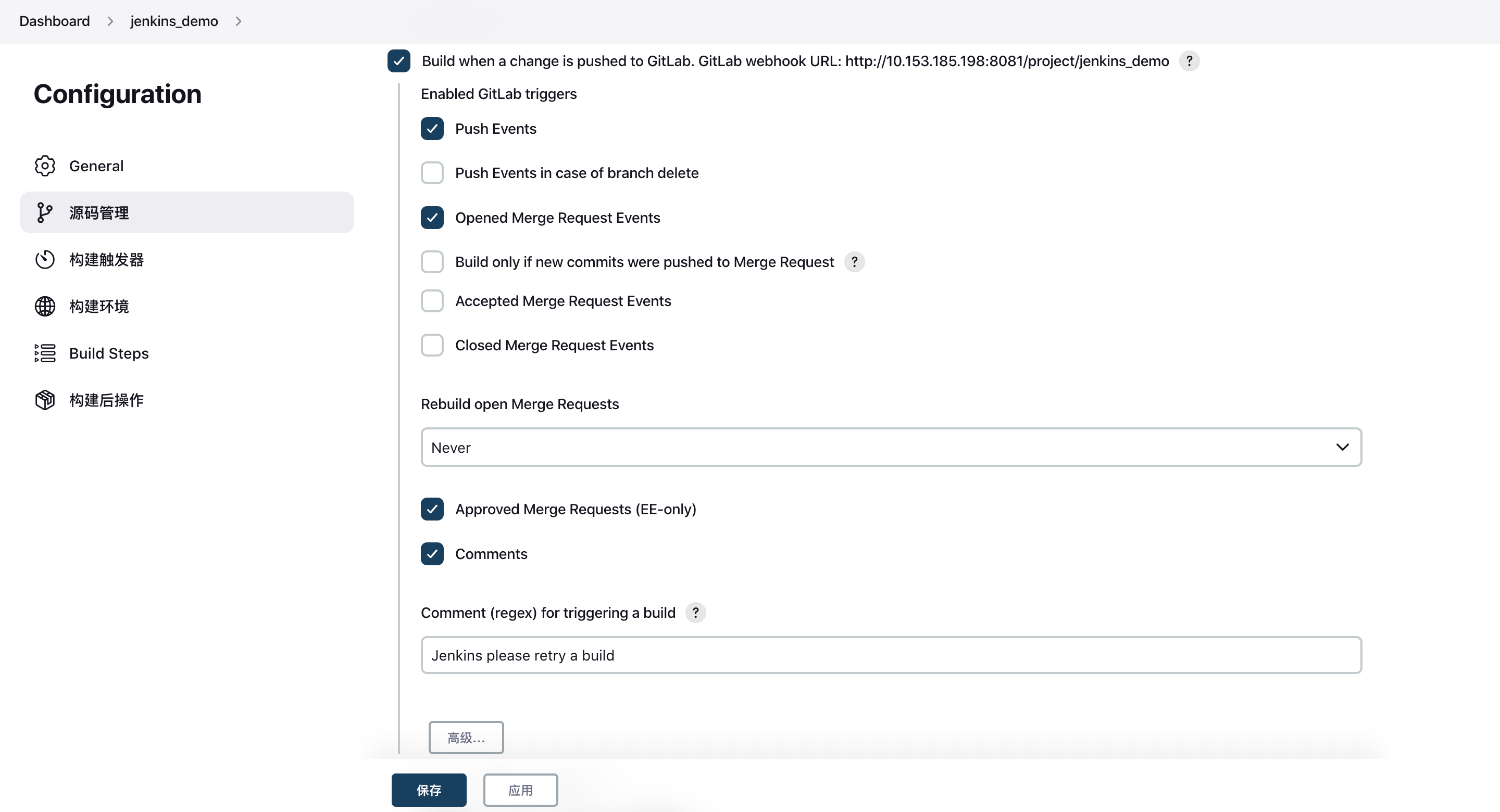Click the 应用 apply button
The image size is (1500, 812).
pos(520,790)
